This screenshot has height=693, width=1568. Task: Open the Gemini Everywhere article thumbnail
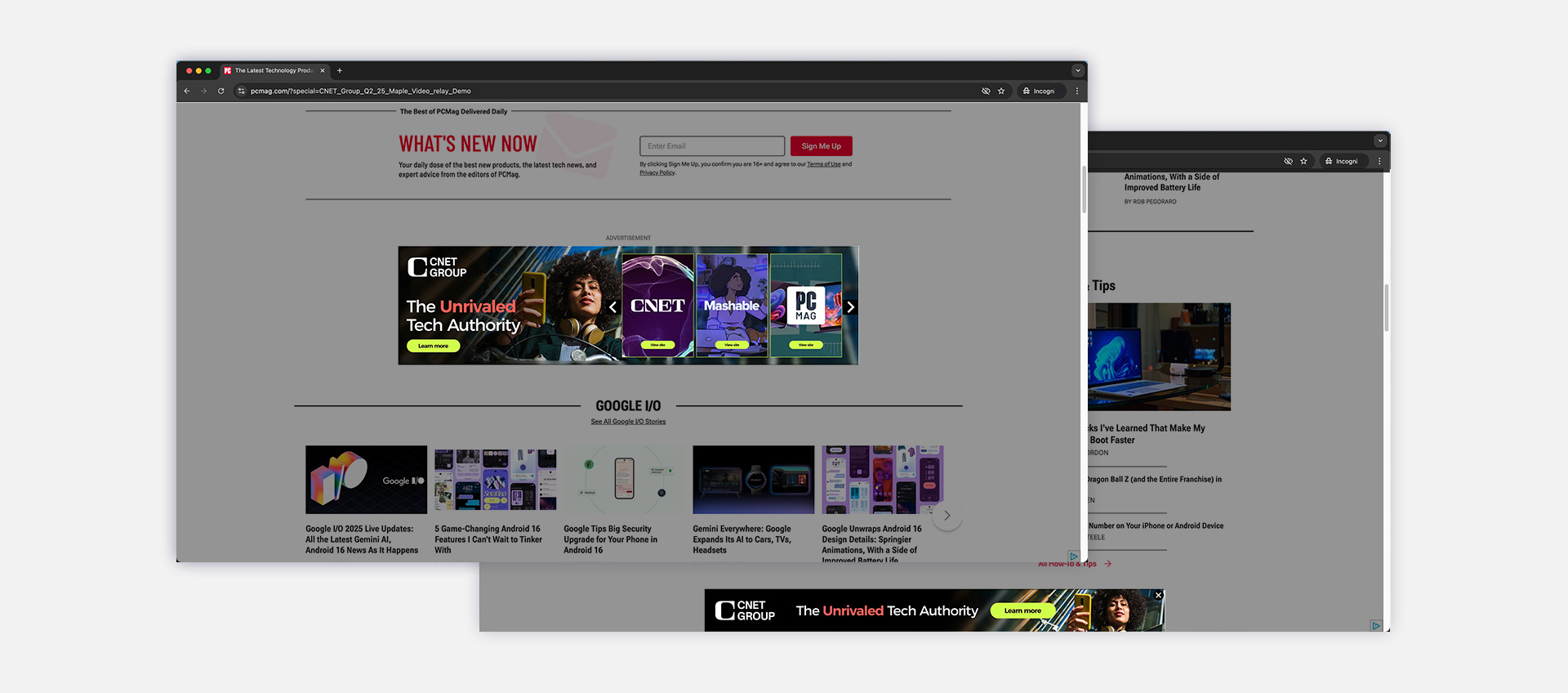[x=753, y=480]
